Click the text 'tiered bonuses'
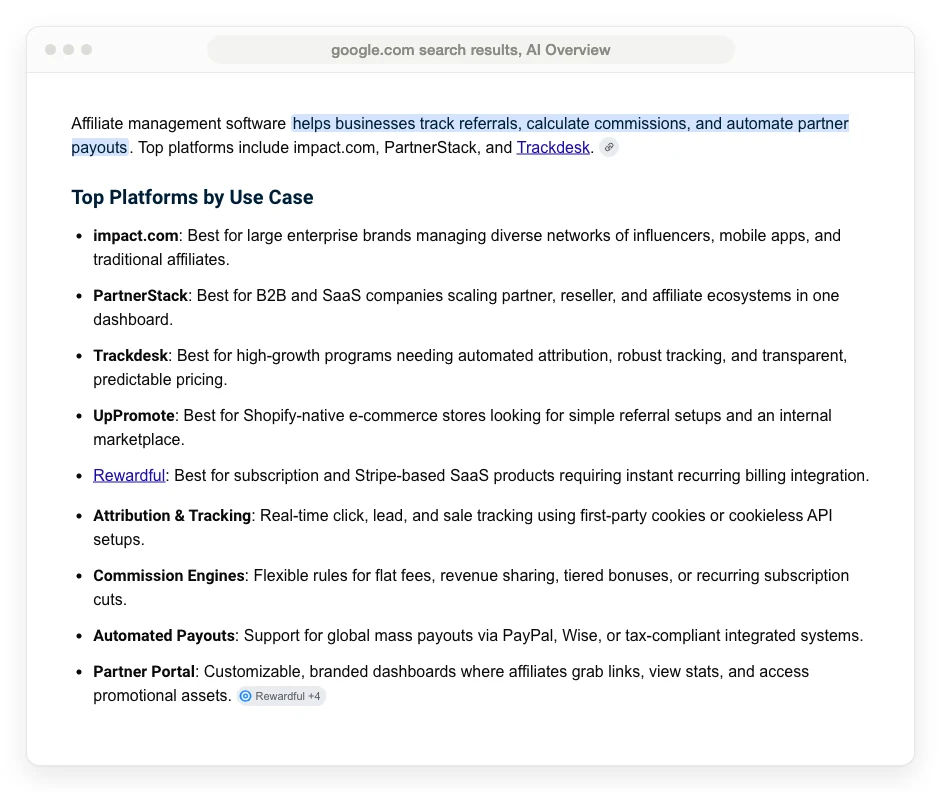 [616, 576]
